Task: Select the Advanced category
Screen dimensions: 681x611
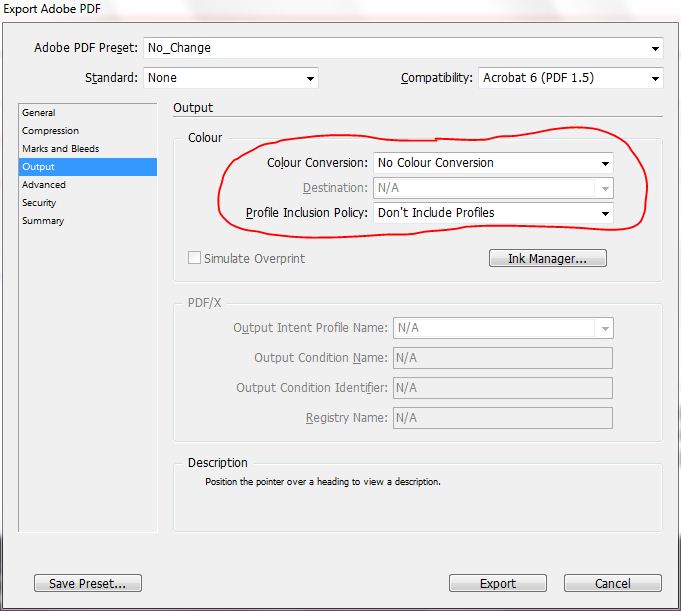Action: tap(88, 185)
